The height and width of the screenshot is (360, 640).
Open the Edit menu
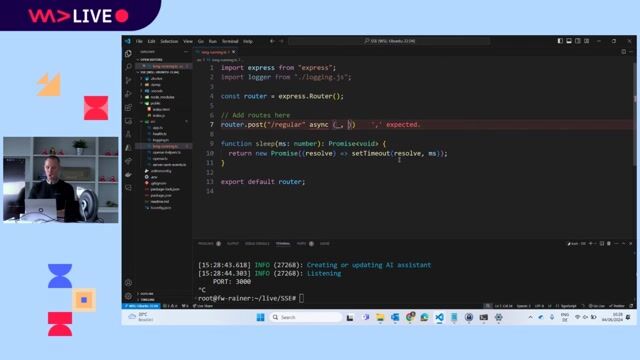pos(151,41)
